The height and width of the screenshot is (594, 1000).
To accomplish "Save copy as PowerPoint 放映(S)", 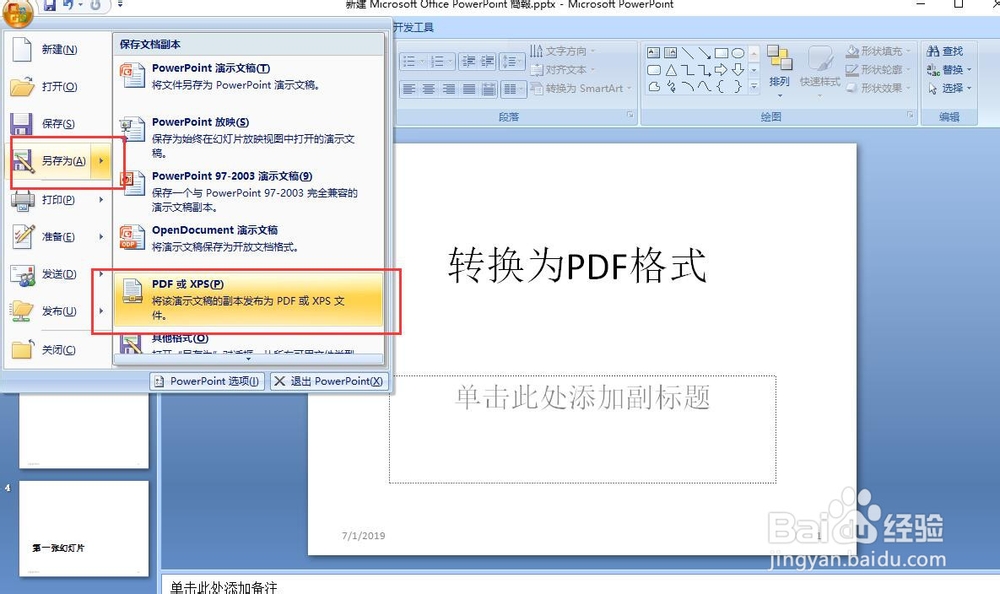I will pos(249,137).
